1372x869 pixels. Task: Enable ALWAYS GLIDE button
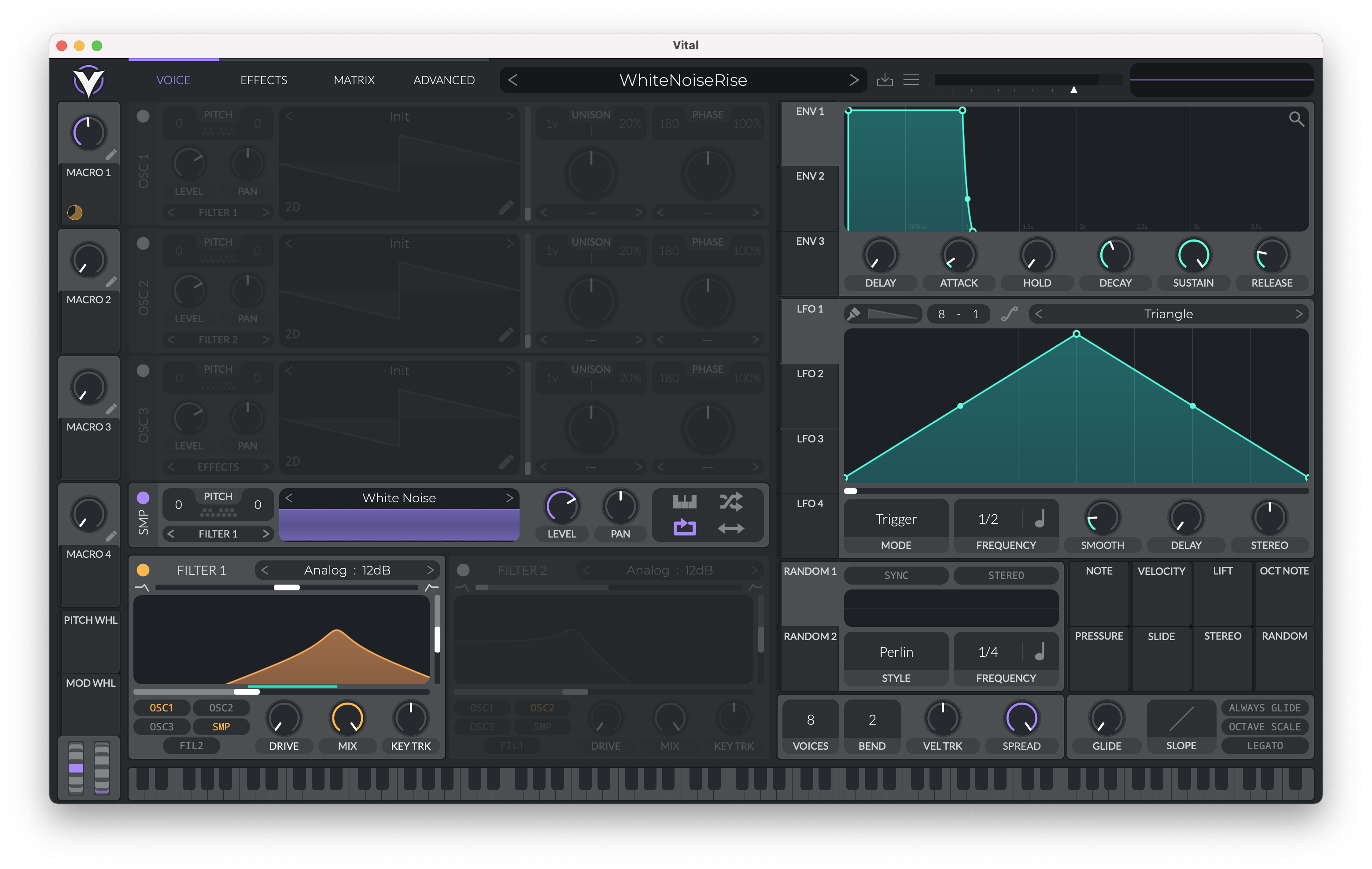tap(1264, 708)
